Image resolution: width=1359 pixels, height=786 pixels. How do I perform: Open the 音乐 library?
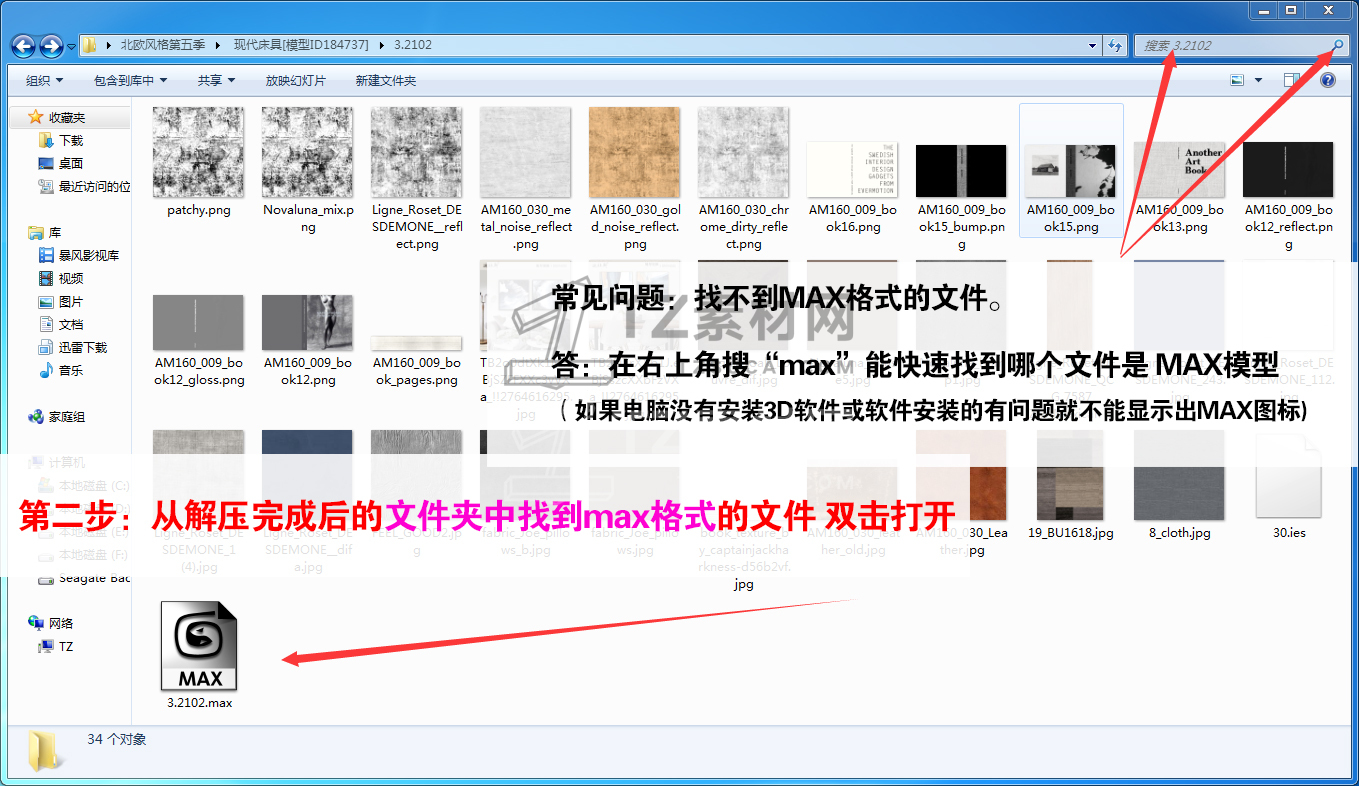tap(70, 371)
